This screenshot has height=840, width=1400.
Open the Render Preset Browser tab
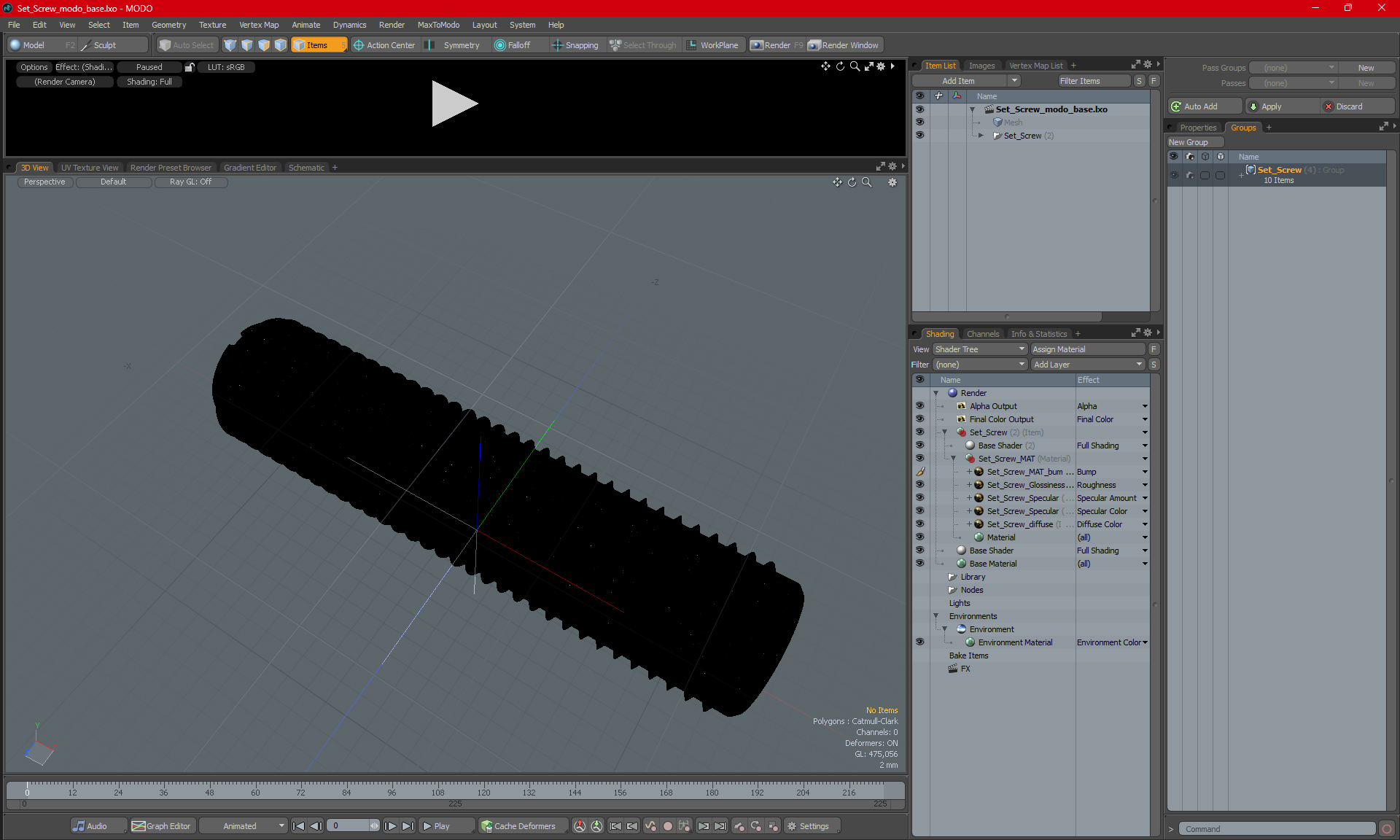coord(171,168)
